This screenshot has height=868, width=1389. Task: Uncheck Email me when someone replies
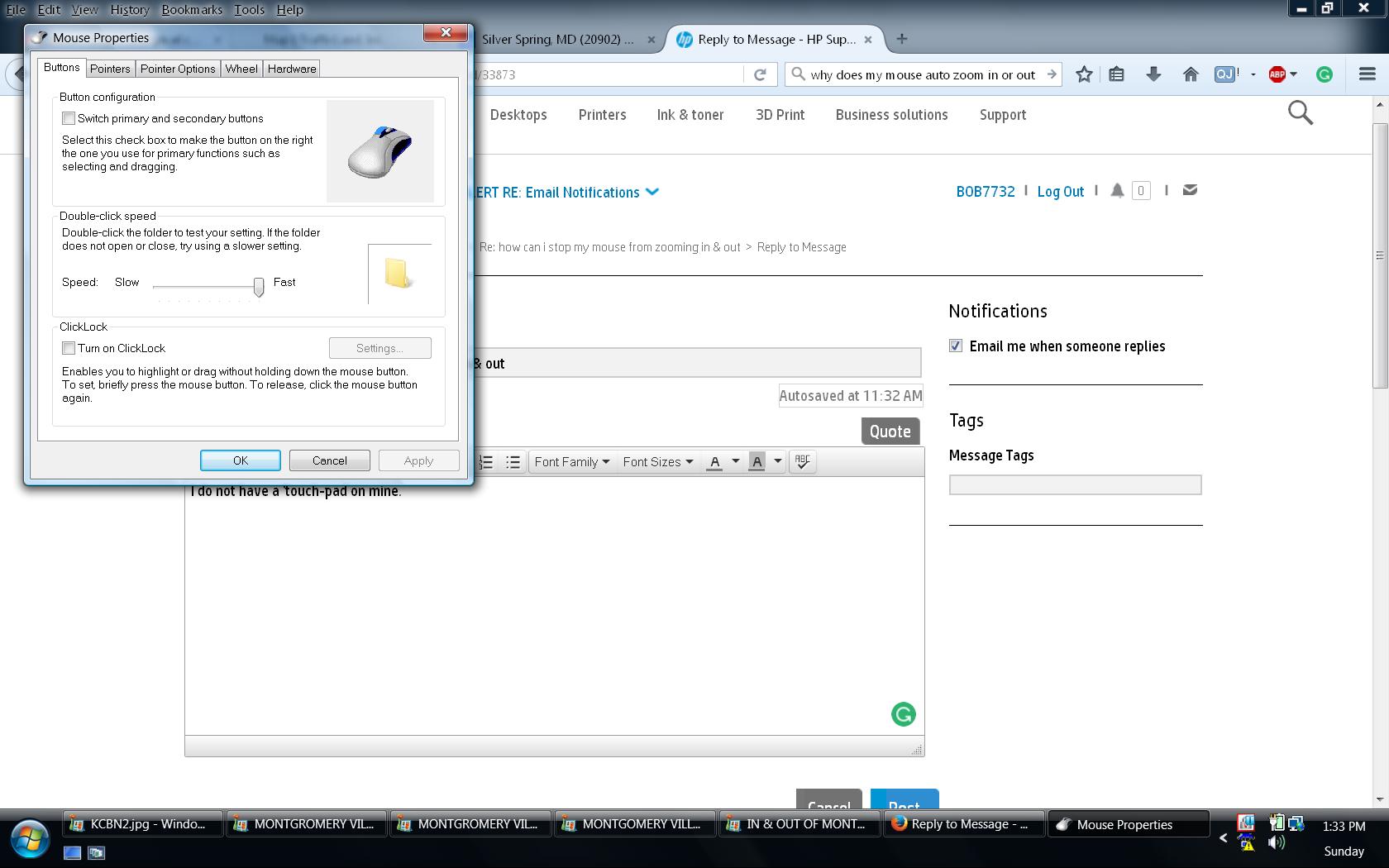(x=956, y=346)
